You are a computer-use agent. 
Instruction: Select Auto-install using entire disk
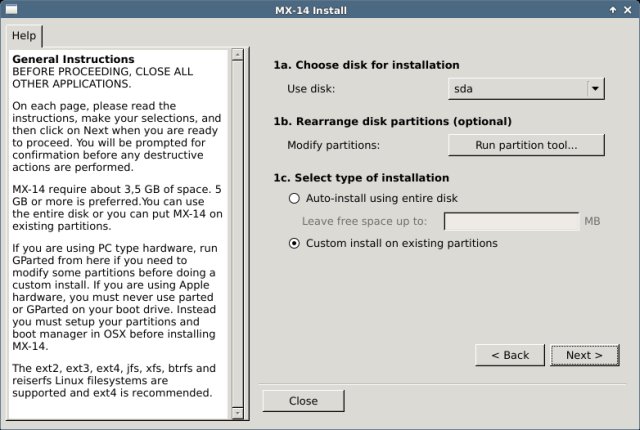(373, 198)
